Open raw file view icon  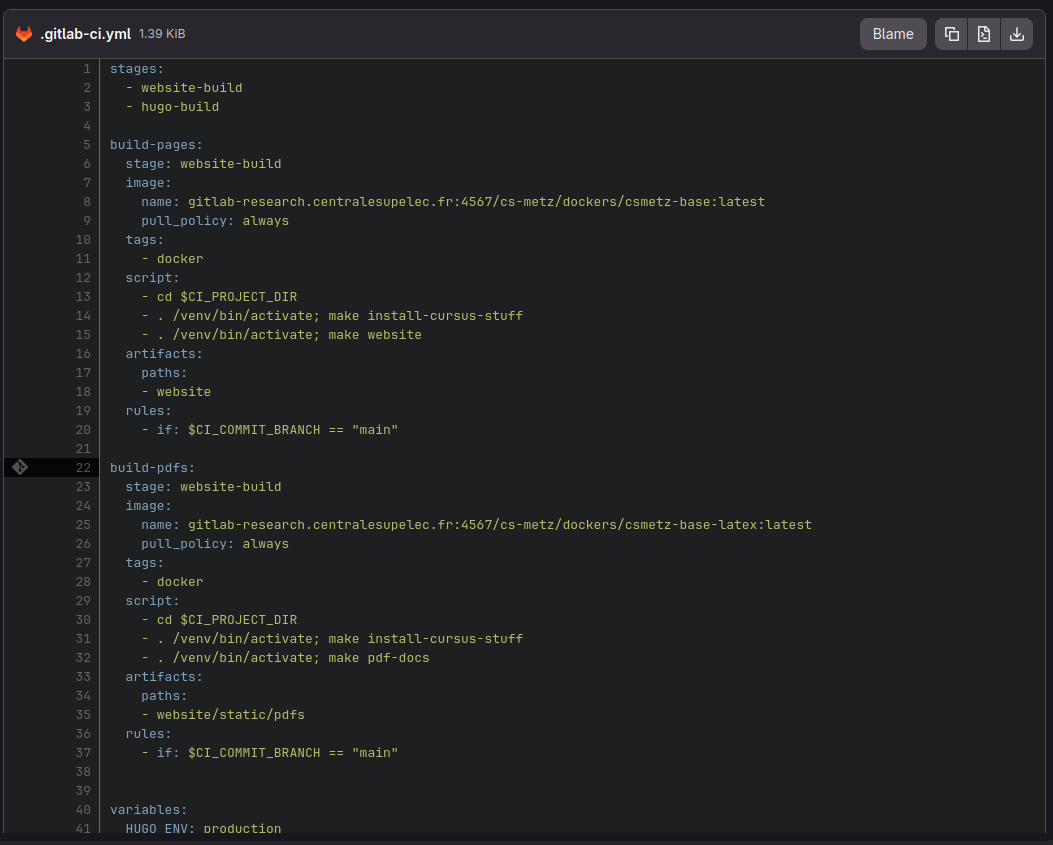click(984, 34)
